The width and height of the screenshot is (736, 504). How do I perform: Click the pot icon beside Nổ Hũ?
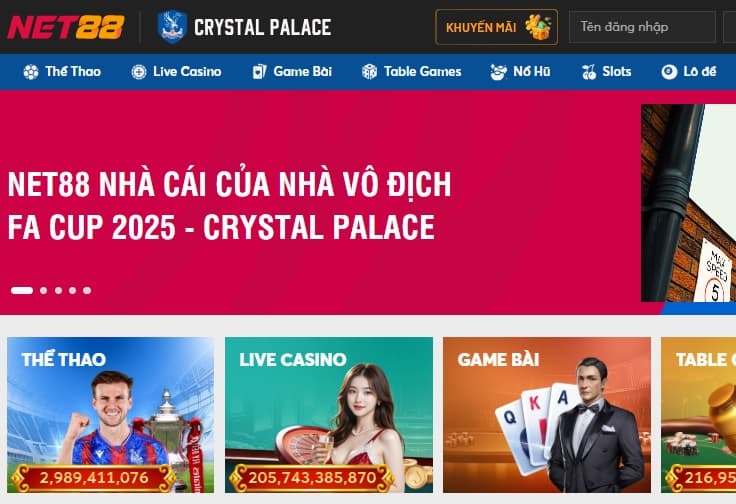point(498,72)
